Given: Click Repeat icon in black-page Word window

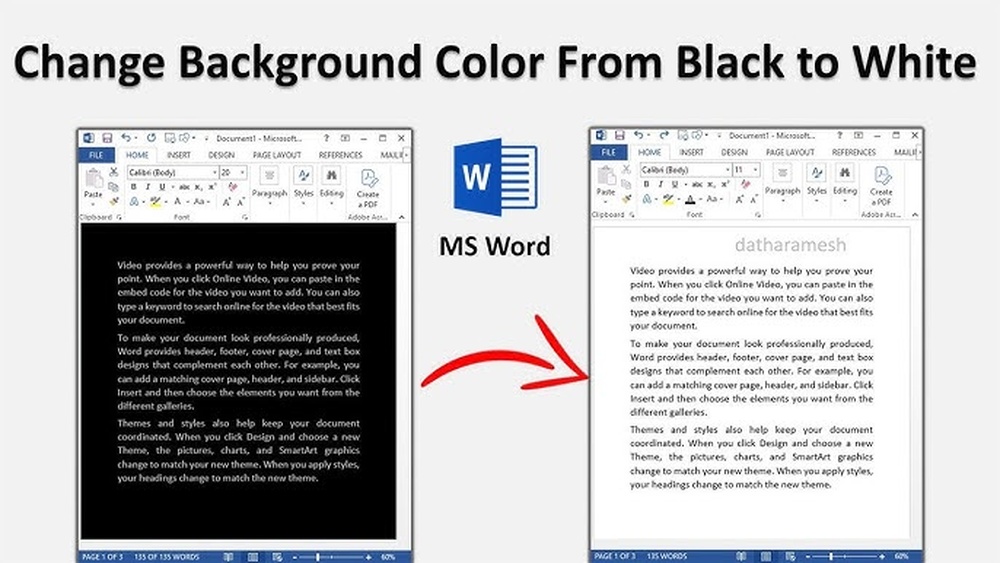Looking at the screenshot, I should pos(151,138).
